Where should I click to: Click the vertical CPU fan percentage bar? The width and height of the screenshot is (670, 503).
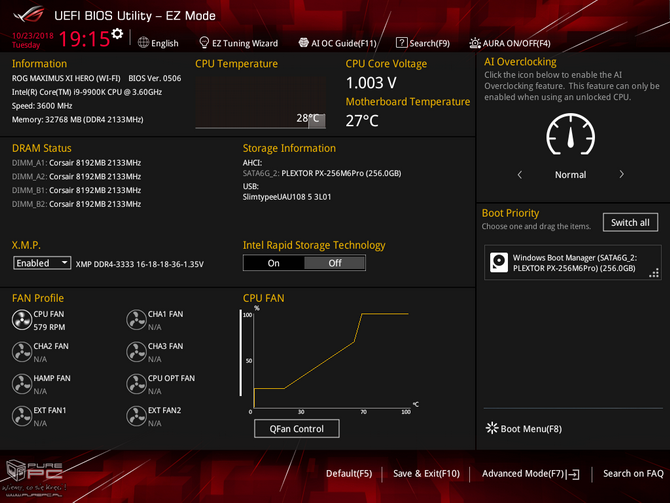(241, 353)
